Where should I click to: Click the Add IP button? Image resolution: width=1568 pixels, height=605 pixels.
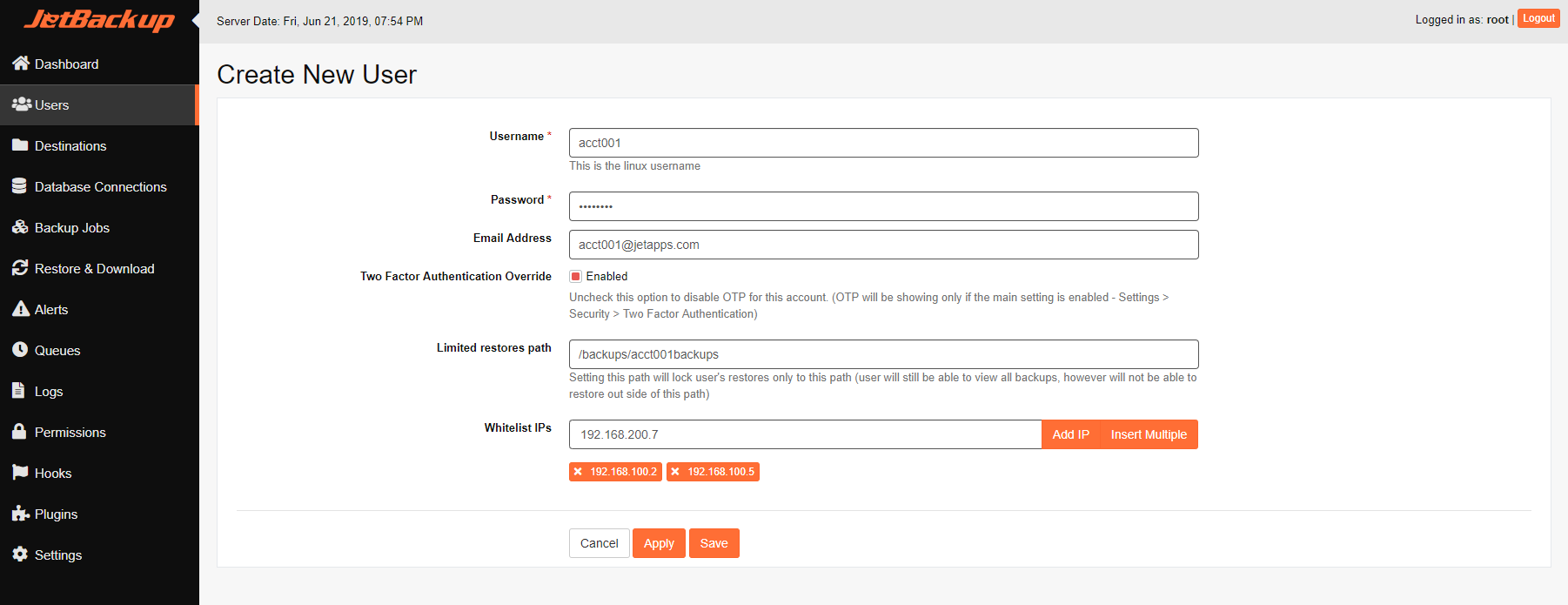(x=1070, y=434)
